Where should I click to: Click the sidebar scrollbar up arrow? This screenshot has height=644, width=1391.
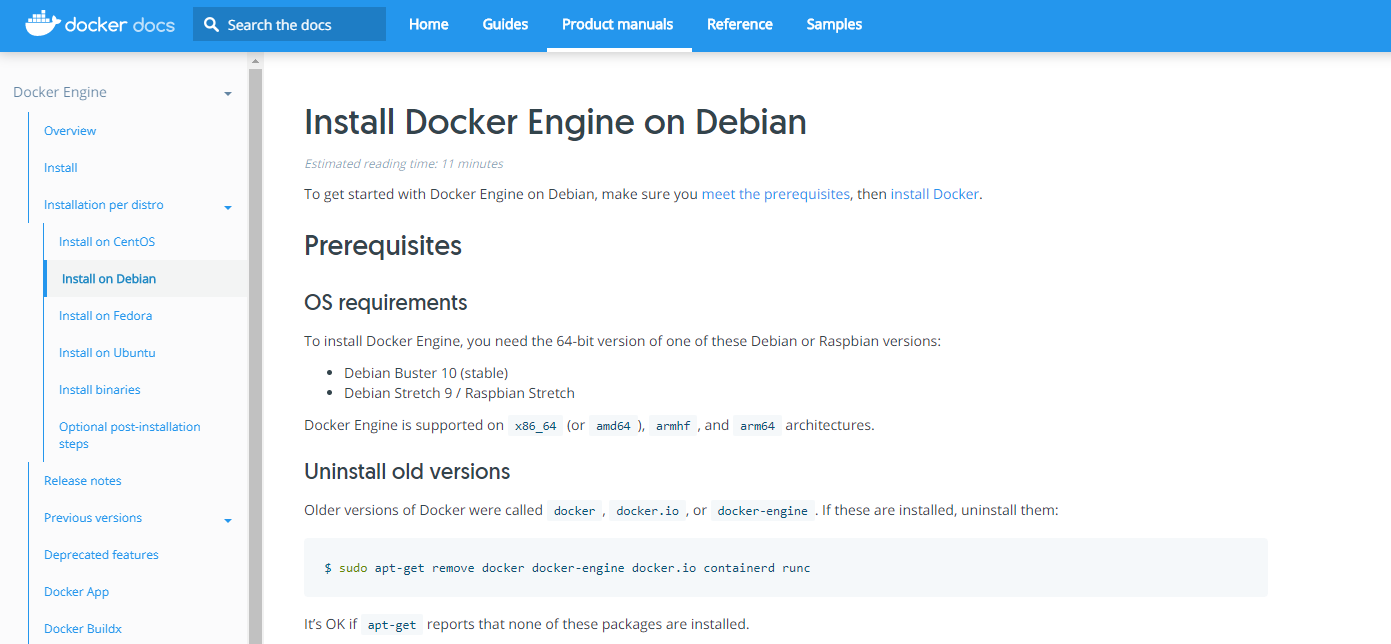(x=255, y=61)
